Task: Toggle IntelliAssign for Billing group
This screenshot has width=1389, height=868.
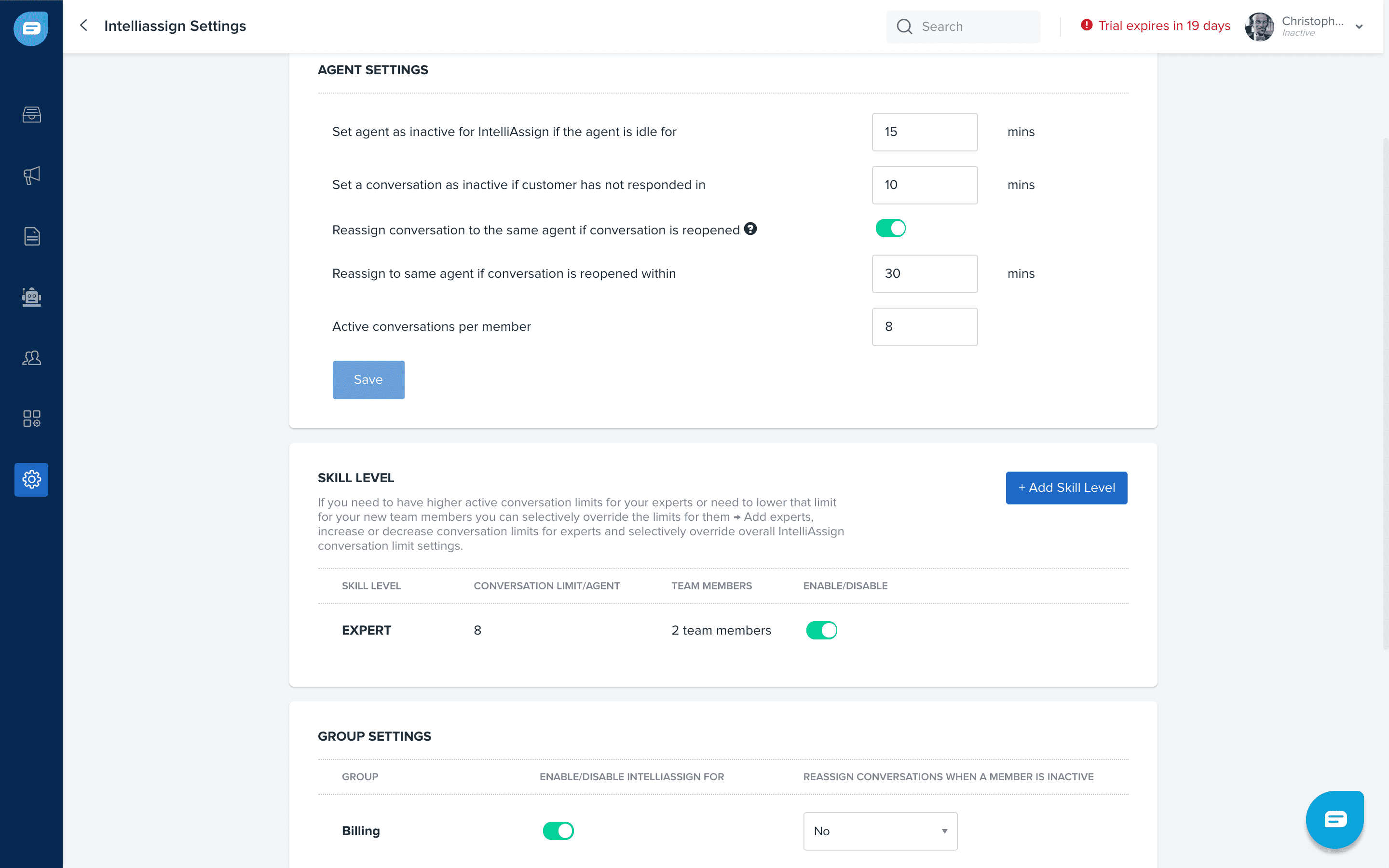Action: (x=558, y=831)
